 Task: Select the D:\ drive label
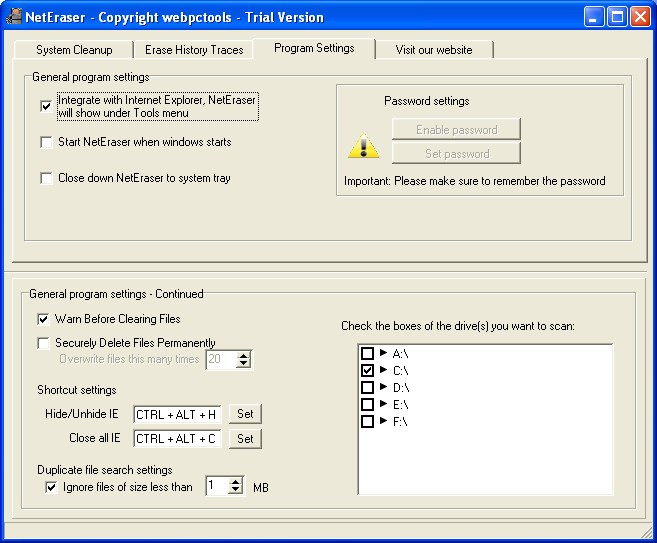click(x=401, y=388)
